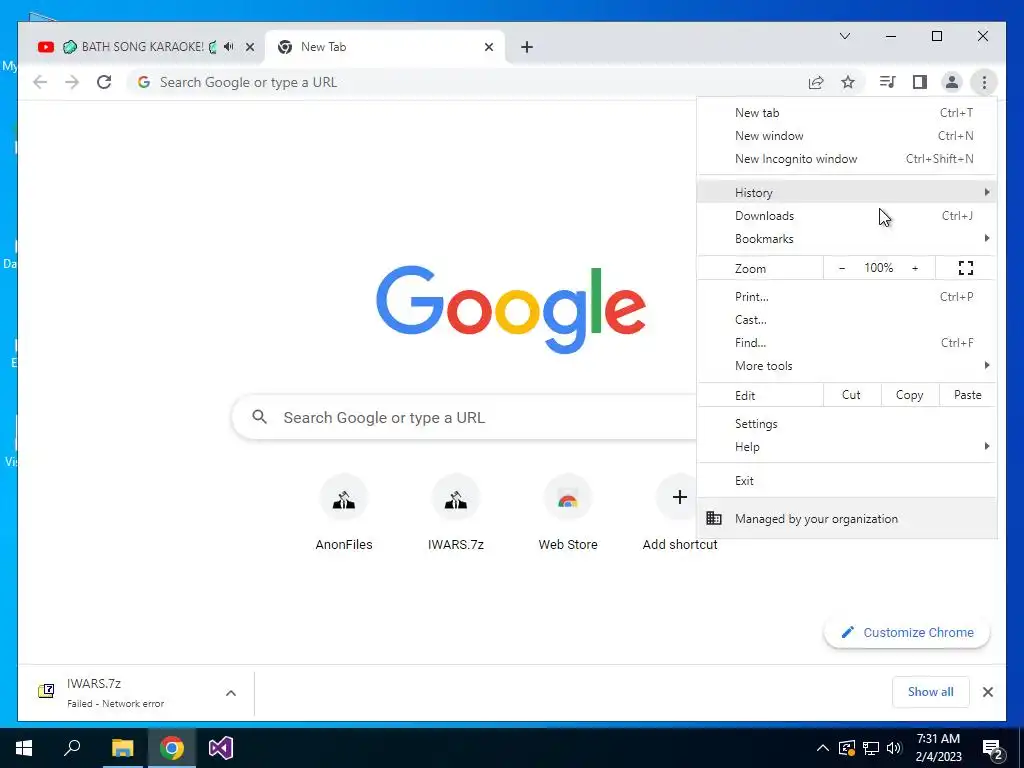Open taskbar search magnifier
This screenshot has height=768, width=1024.
72,748
